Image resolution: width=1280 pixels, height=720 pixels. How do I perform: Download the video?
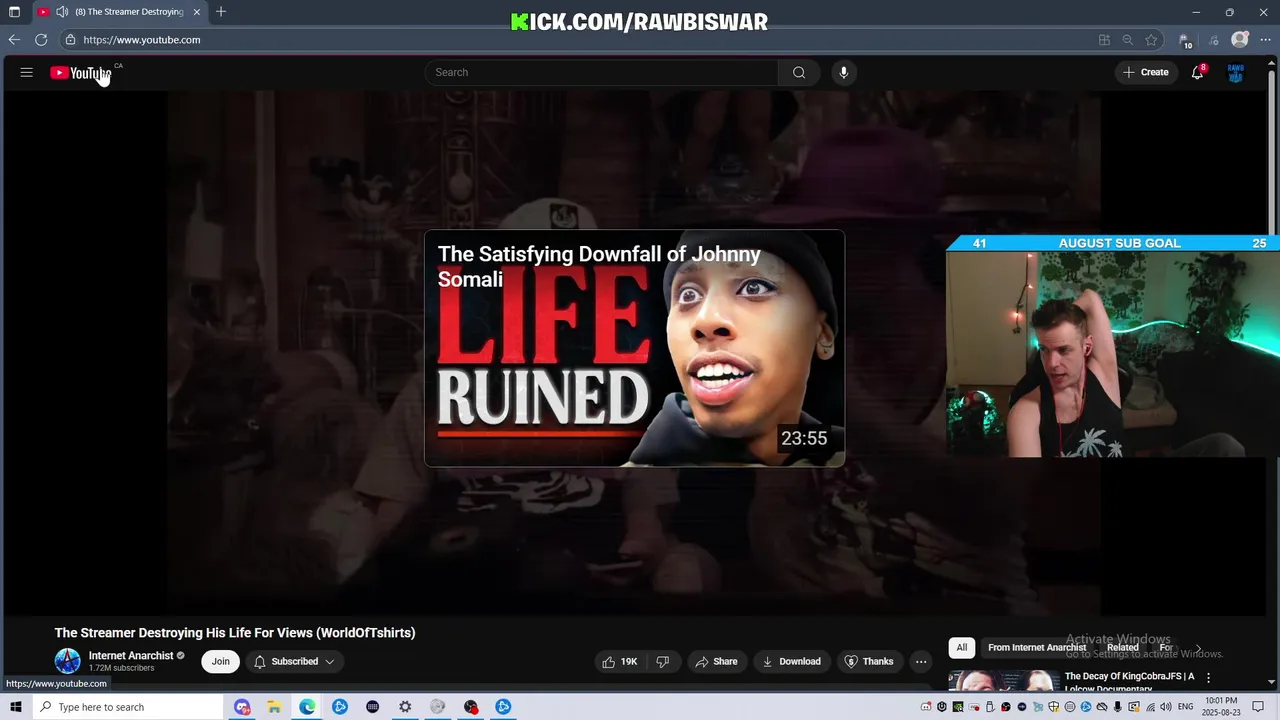[791, 661]
